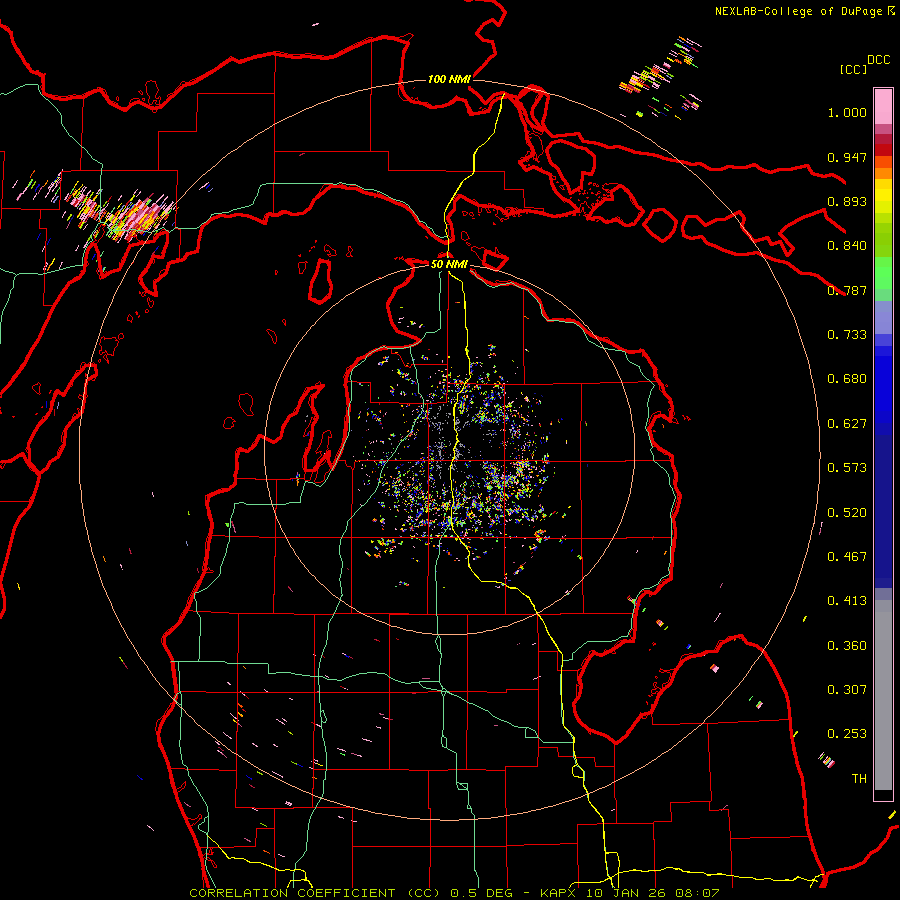This screenshot has width=900, height=900.
Task: Pick the lavender segment of the color bar
Action: point(883,317)
